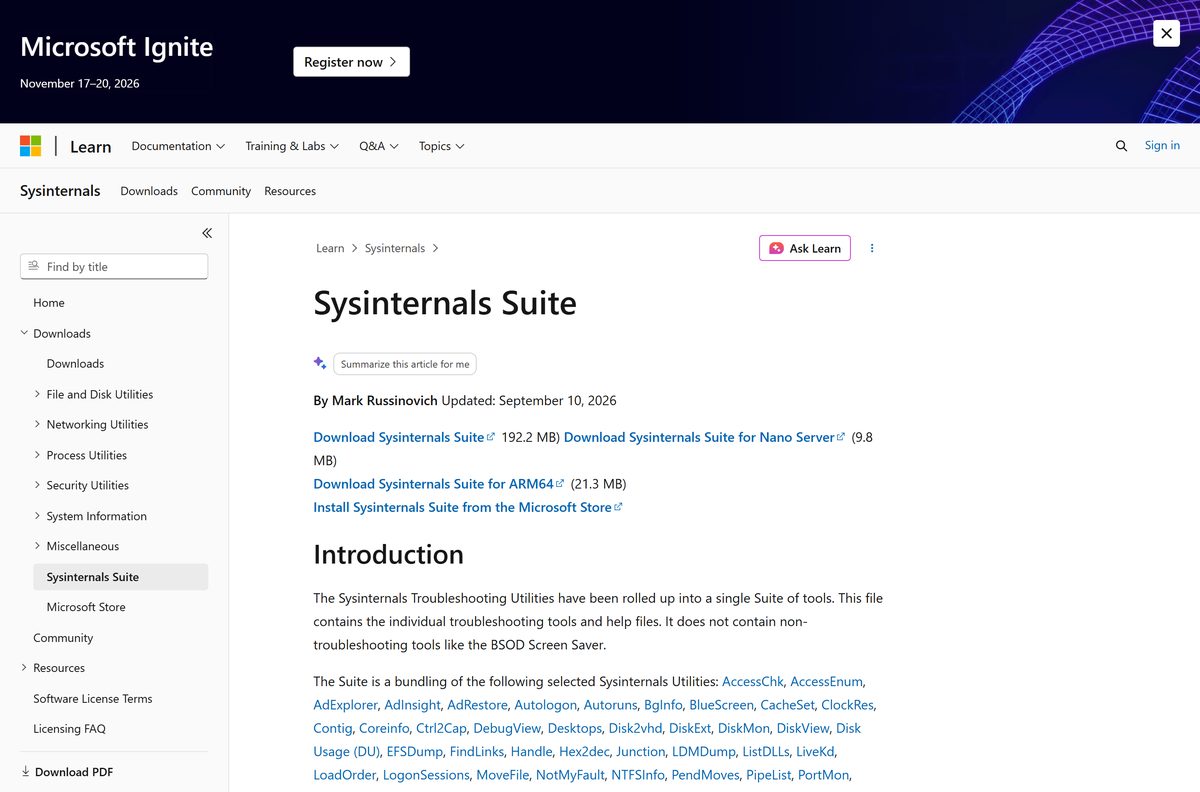Open the more actions ellipsis menu
Screen dimensions: 1200x792
coord(872,248)
